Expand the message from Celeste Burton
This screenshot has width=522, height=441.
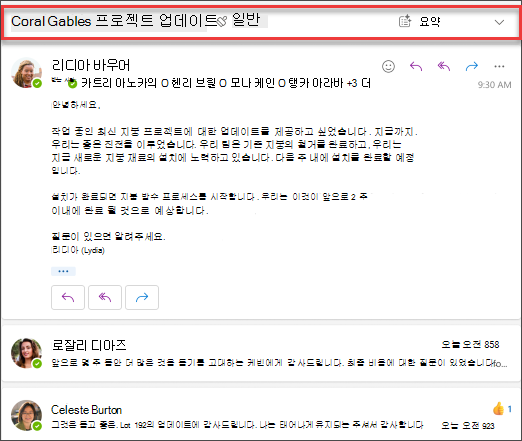(x=261, y=415)
